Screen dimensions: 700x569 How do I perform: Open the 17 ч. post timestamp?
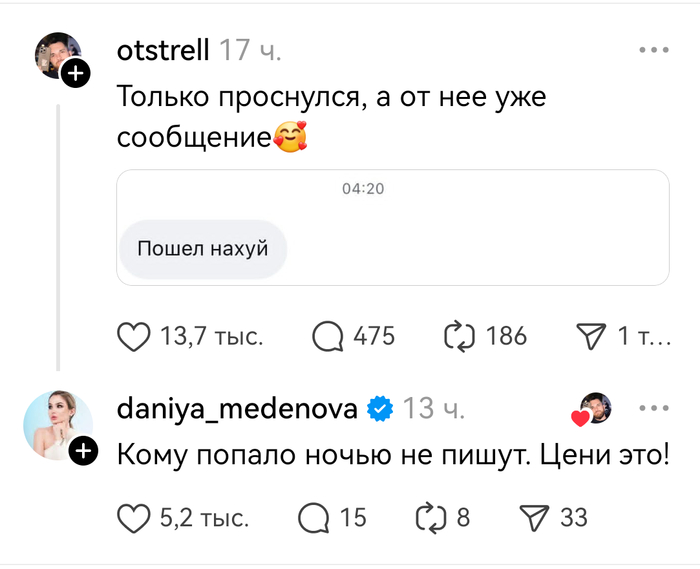(x=250, y=50)
